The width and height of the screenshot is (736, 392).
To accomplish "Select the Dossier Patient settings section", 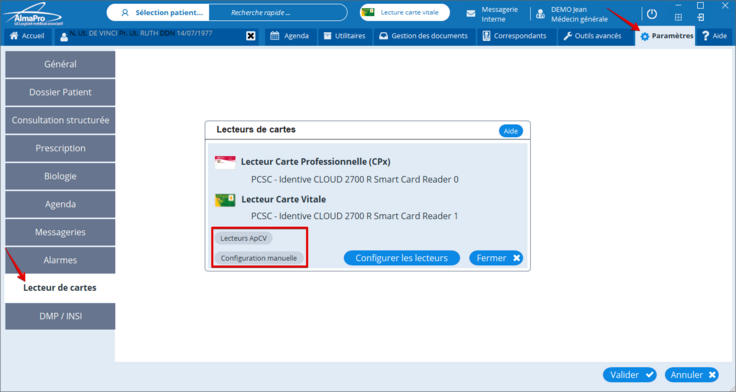I will [x=60, y=92].
